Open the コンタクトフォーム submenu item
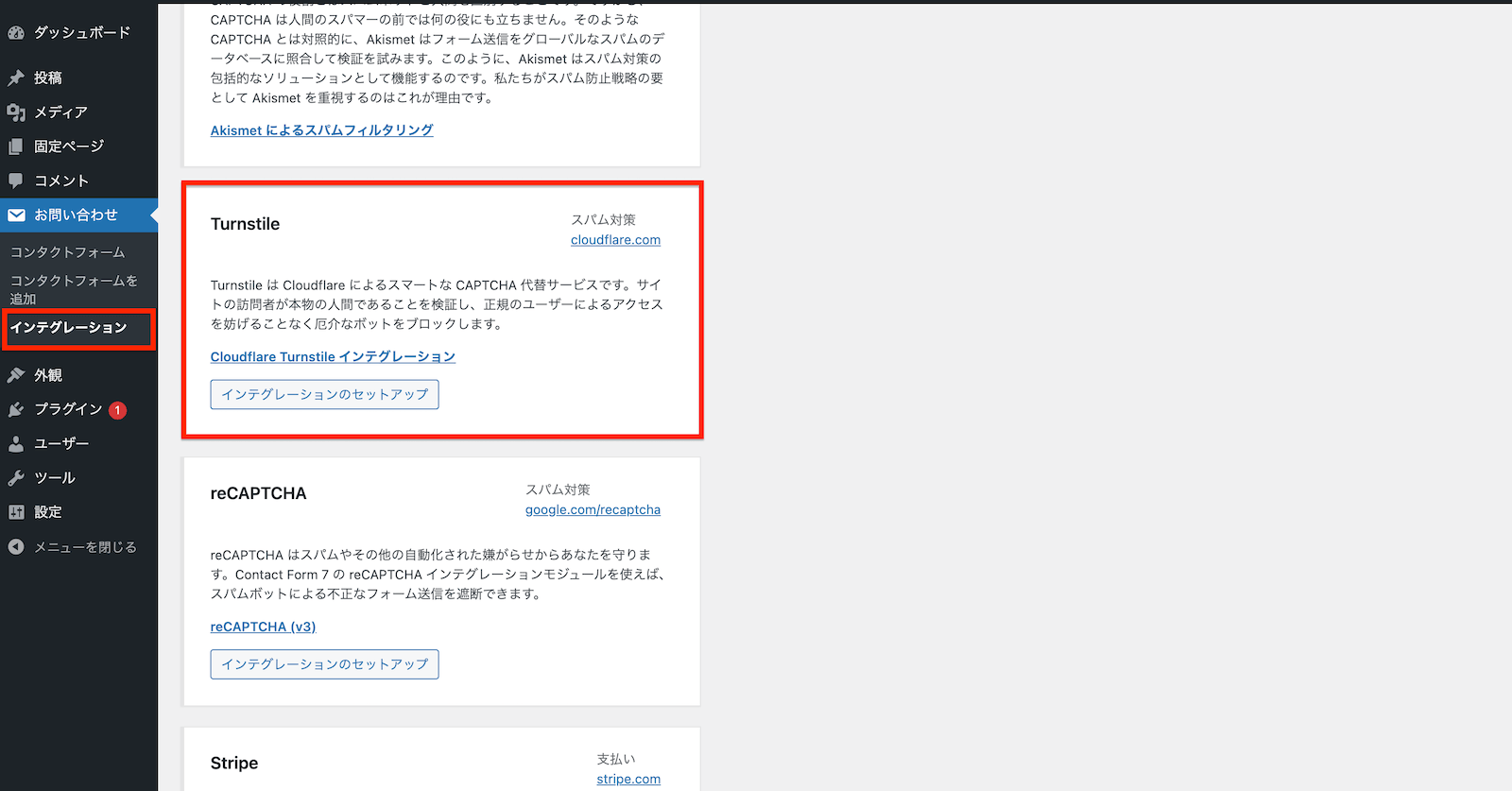This screenshot has height=791, width=1512. tap(67, 252)
